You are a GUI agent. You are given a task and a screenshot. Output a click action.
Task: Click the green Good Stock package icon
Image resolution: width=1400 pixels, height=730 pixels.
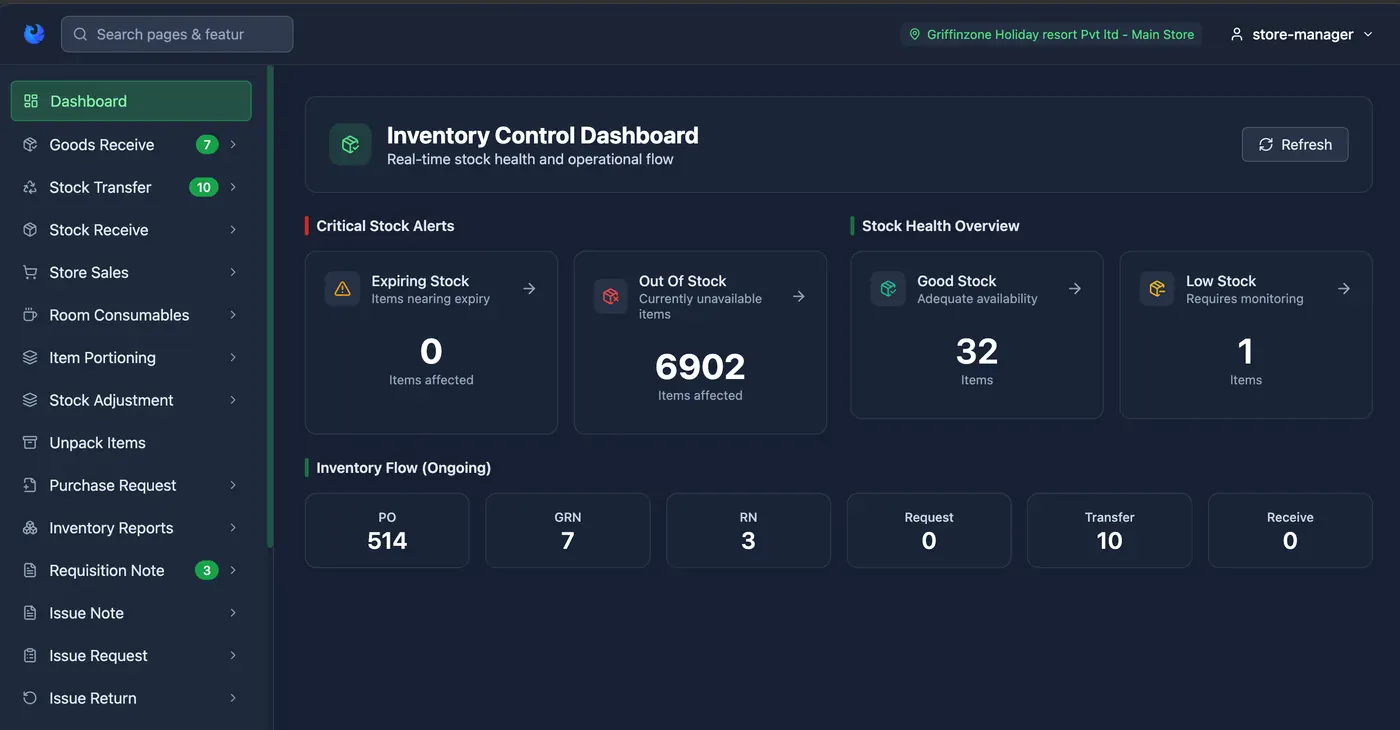887,289
